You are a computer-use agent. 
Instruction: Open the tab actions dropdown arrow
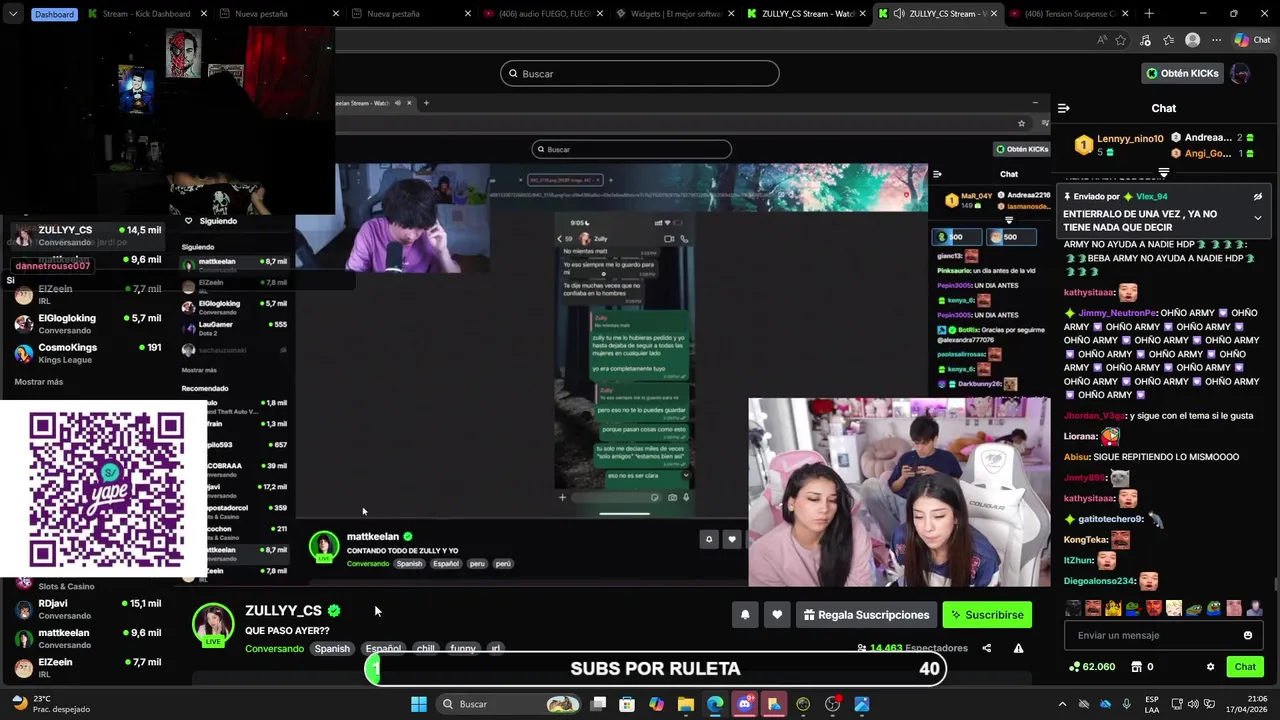pos(12,14)
